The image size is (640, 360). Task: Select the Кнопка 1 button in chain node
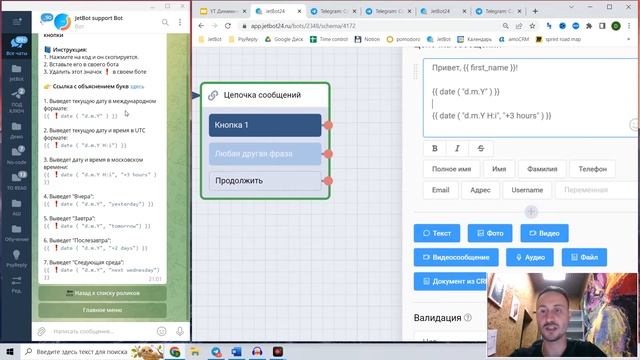point(265,125)
